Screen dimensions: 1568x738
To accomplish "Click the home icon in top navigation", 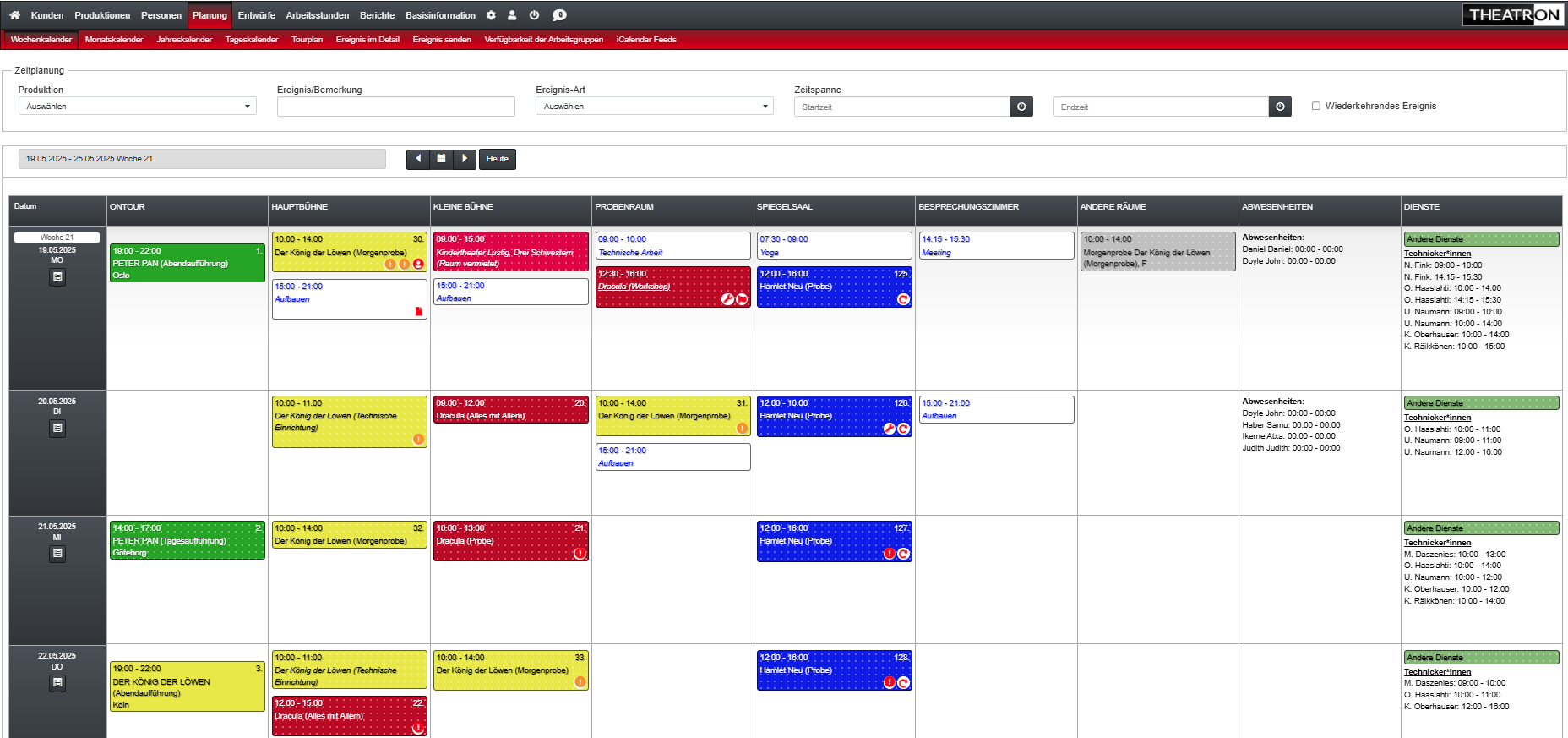I will point(14,15).
